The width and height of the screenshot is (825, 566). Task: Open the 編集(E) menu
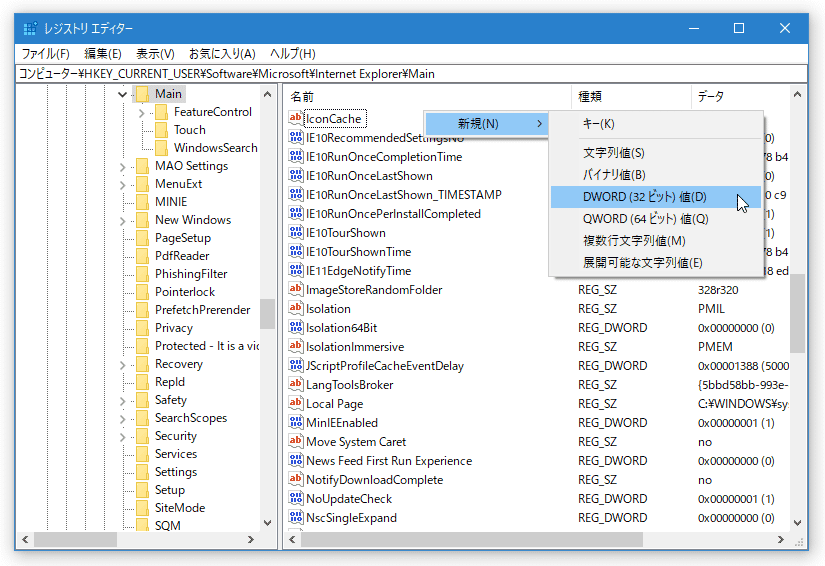click(x=103, y=54)
